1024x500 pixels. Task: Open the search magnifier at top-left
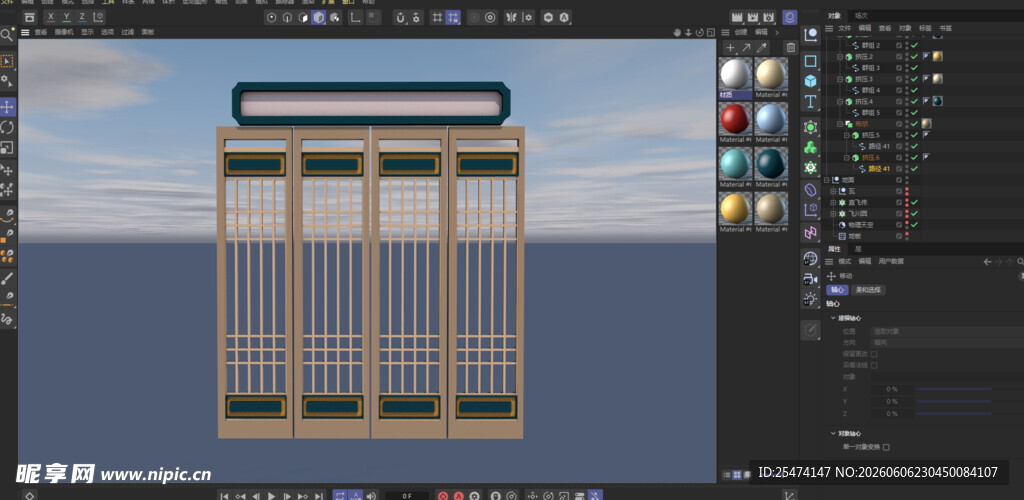pos(7,35)
